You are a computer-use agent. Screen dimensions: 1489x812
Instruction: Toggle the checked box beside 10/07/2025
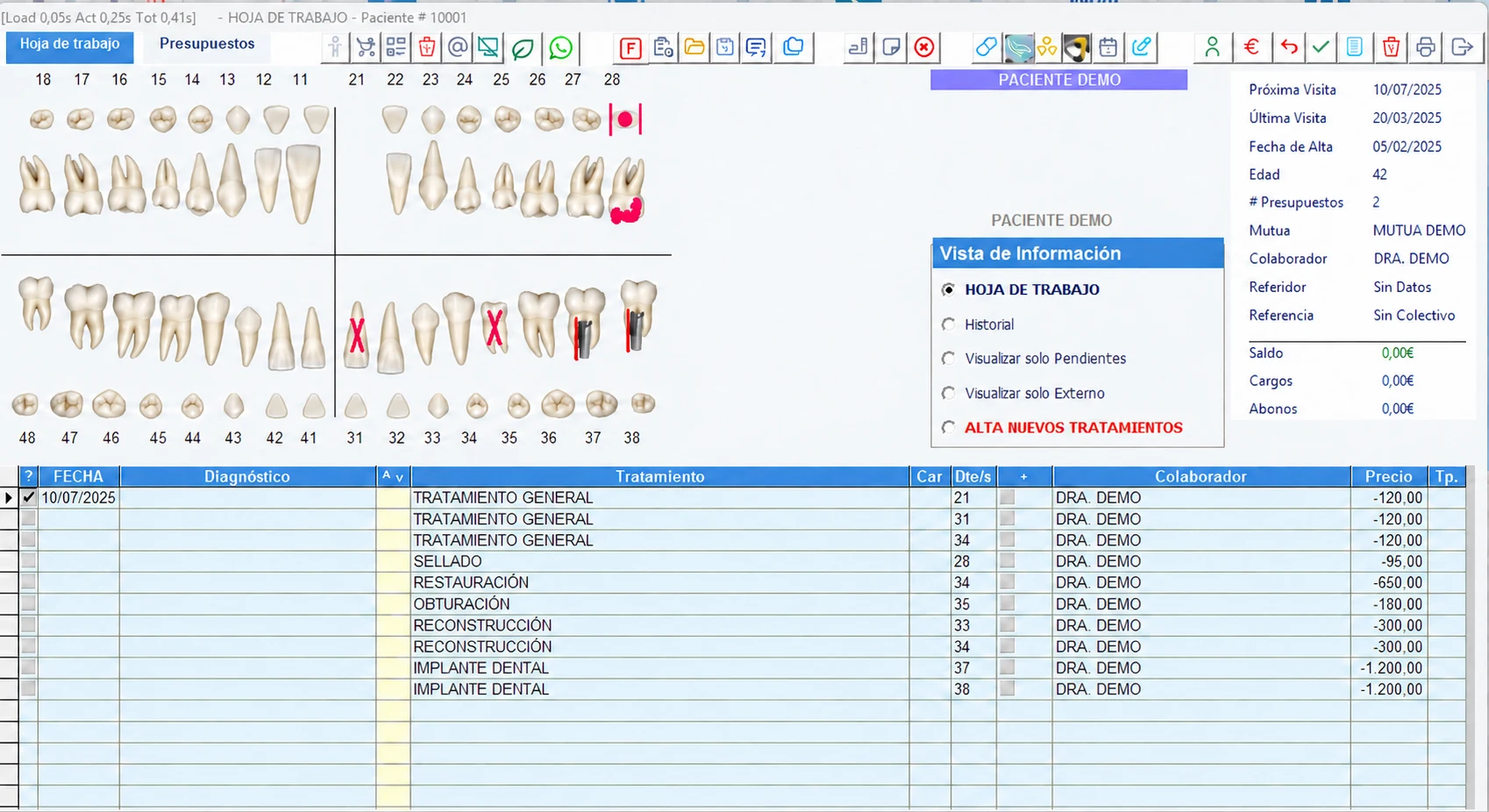(x=29, y=497)
